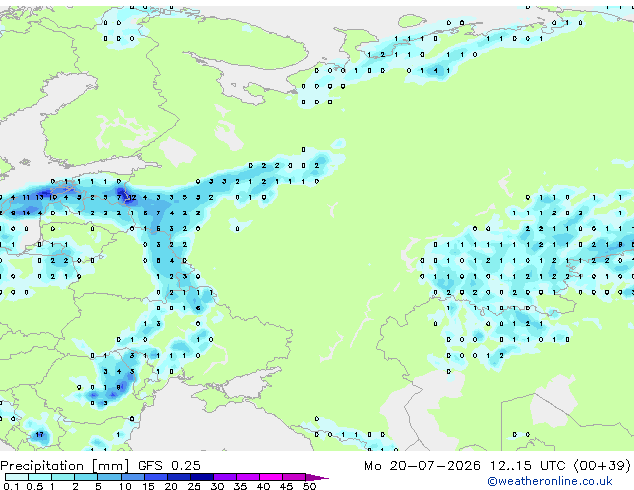Pick the navy legend swatch between 25 and 30
634x490 pixels.
pyautogui.click(x=202, y=477)
